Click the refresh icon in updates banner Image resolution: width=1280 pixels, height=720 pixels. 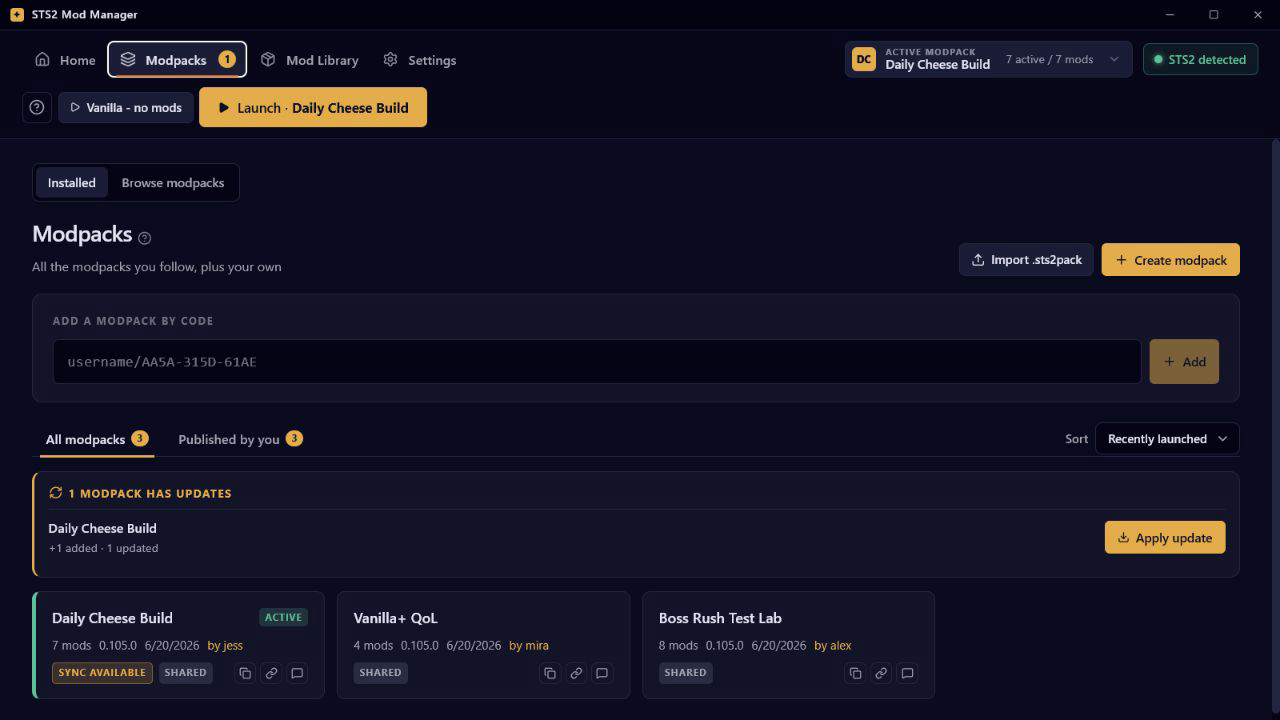[x=56, y=493]
